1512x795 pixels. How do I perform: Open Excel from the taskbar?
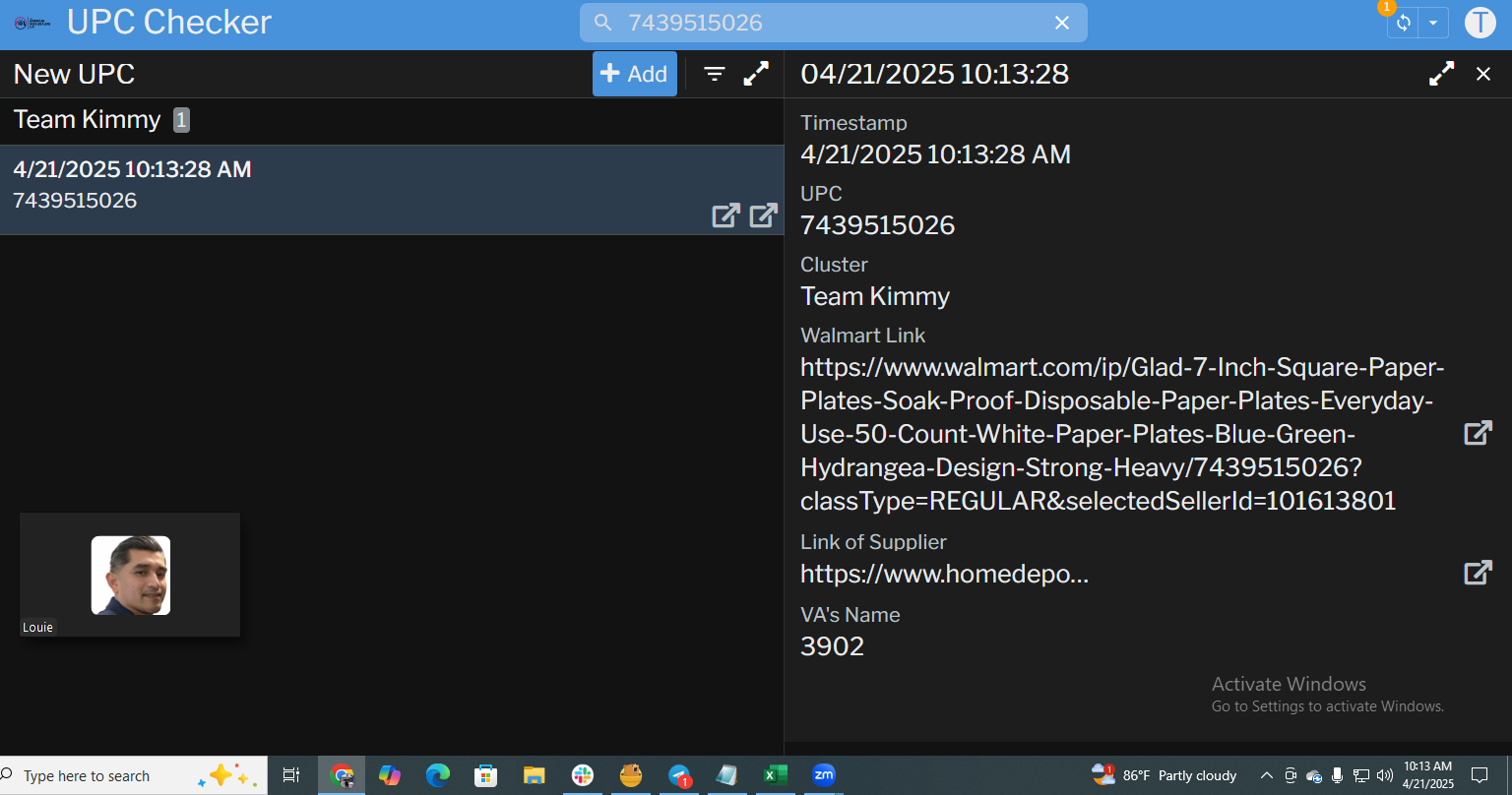(776, 775)
